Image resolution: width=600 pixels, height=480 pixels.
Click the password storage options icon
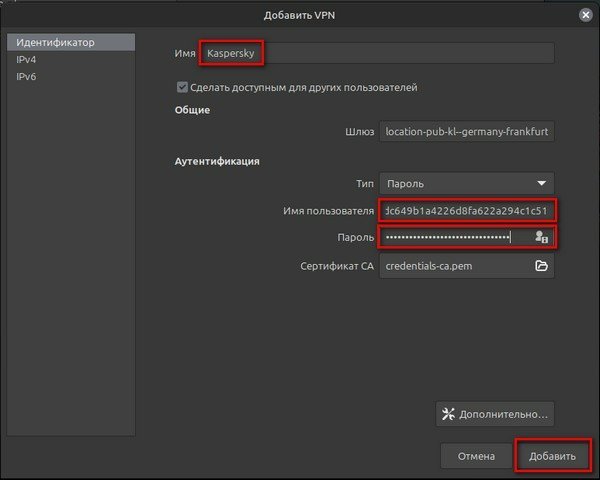pos(541,237)
